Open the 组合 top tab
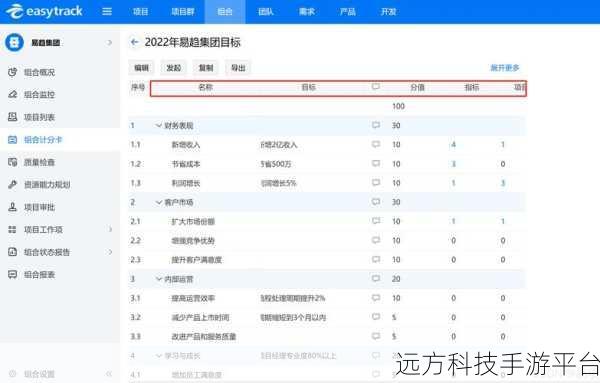Viewport: 600px width, 383px height. click(x=225, y=11)
